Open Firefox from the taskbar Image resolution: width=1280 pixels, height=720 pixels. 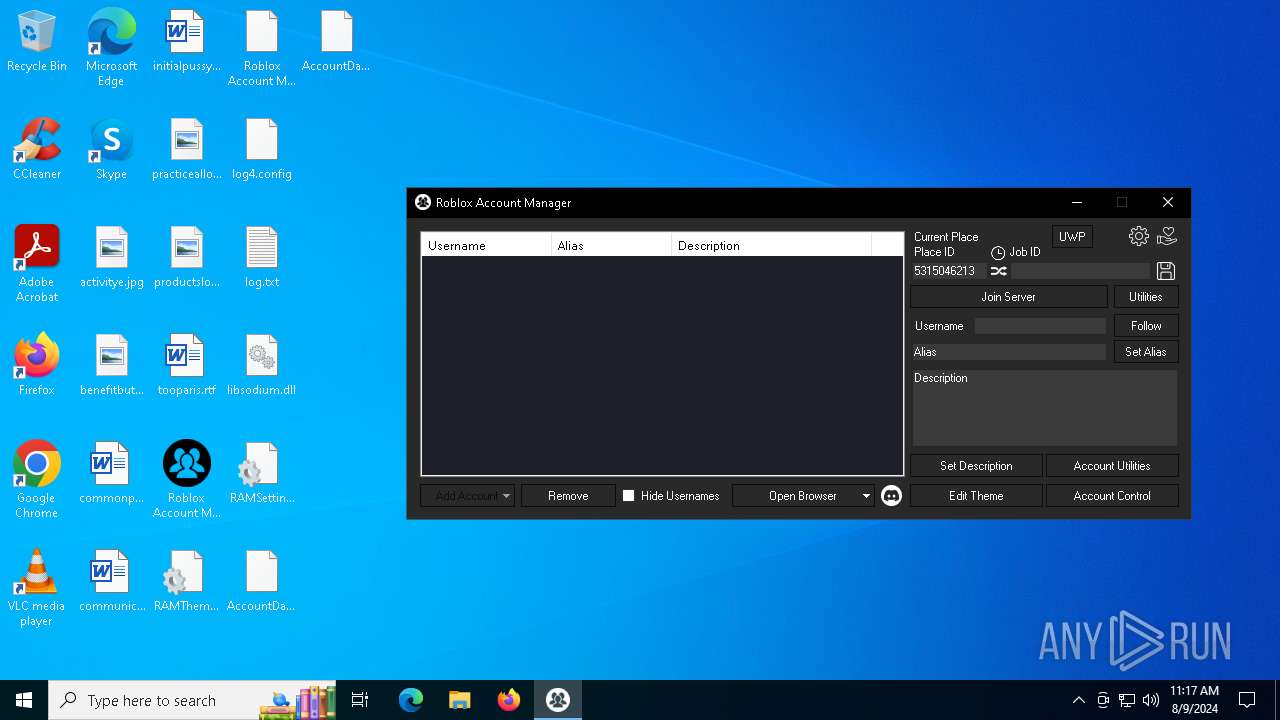(509, 700)
